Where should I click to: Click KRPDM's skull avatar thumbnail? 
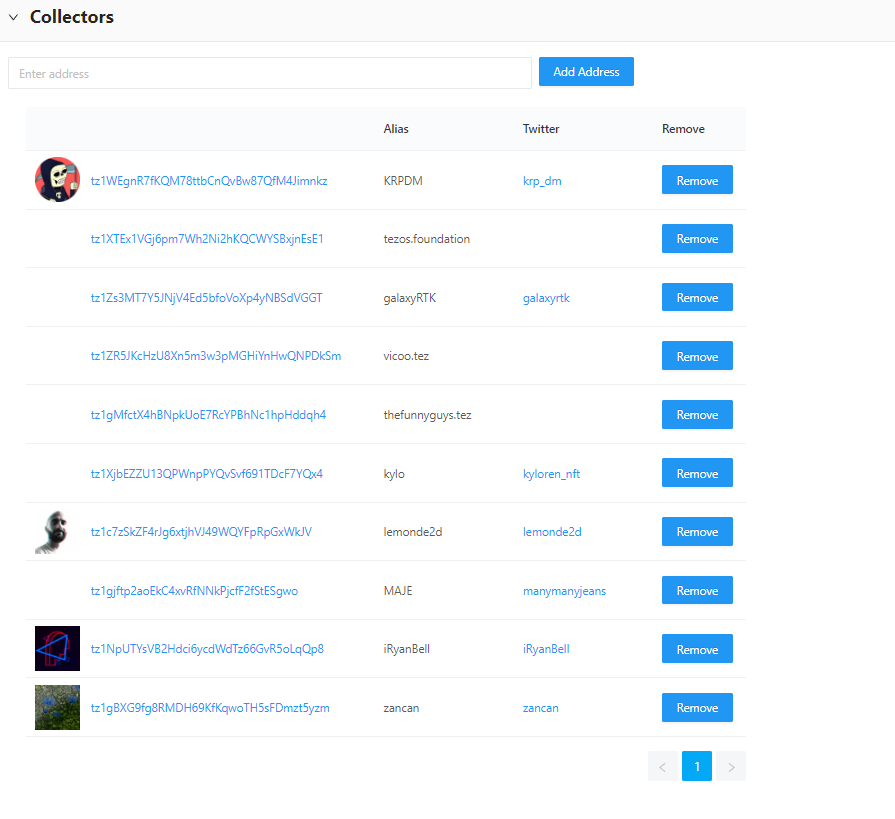click(57, 180)
